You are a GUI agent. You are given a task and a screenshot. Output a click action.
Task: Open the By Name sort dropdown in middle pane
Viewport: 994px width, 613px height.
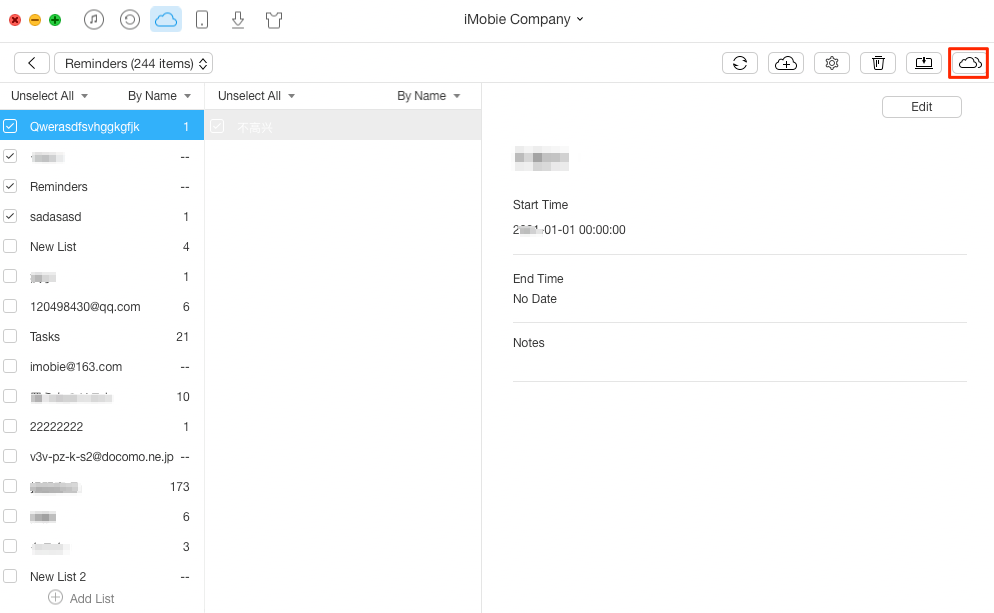click(429, 96)
